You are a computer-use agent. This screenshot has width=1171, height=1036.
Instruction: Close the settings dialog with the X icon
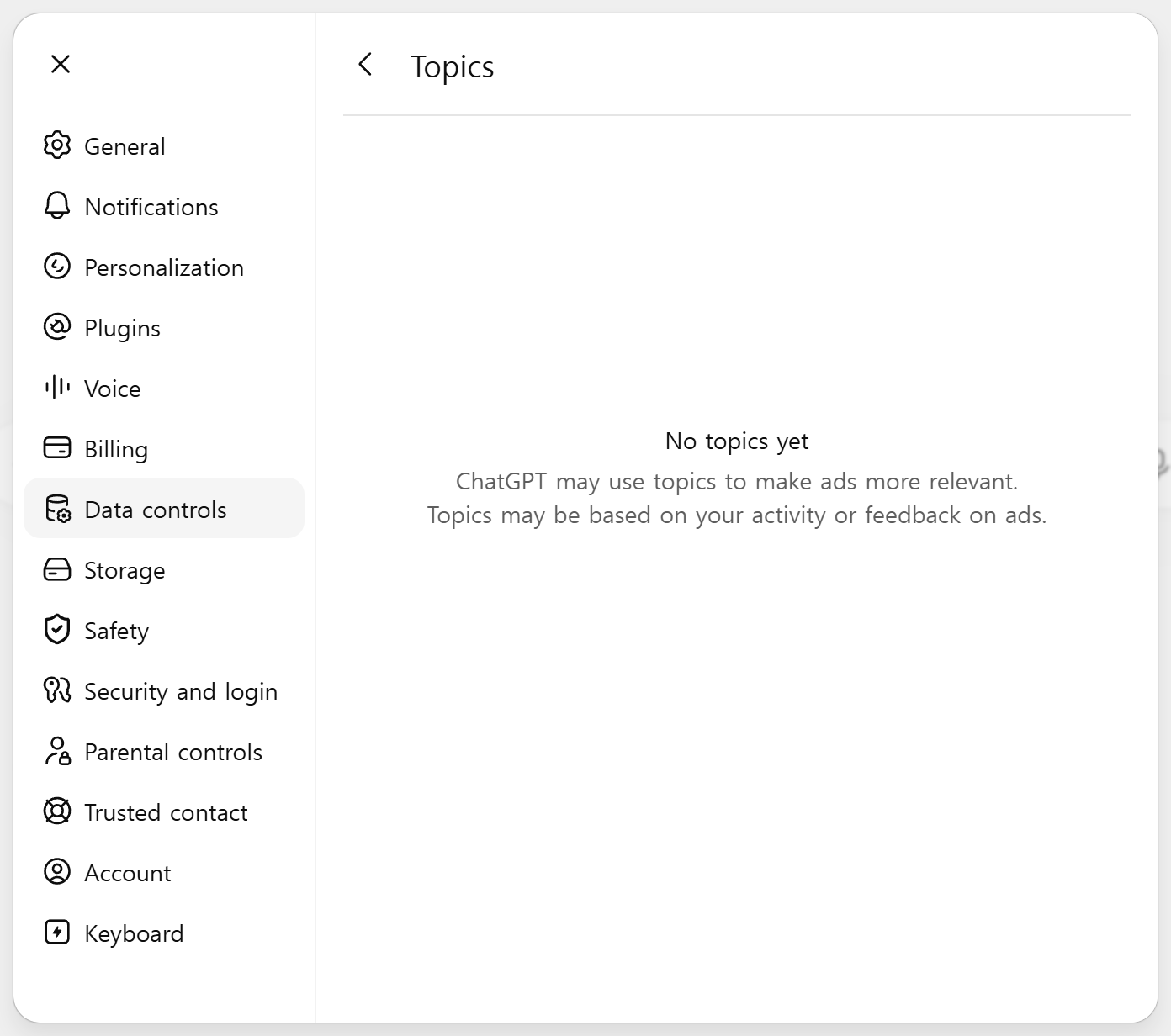61,64
